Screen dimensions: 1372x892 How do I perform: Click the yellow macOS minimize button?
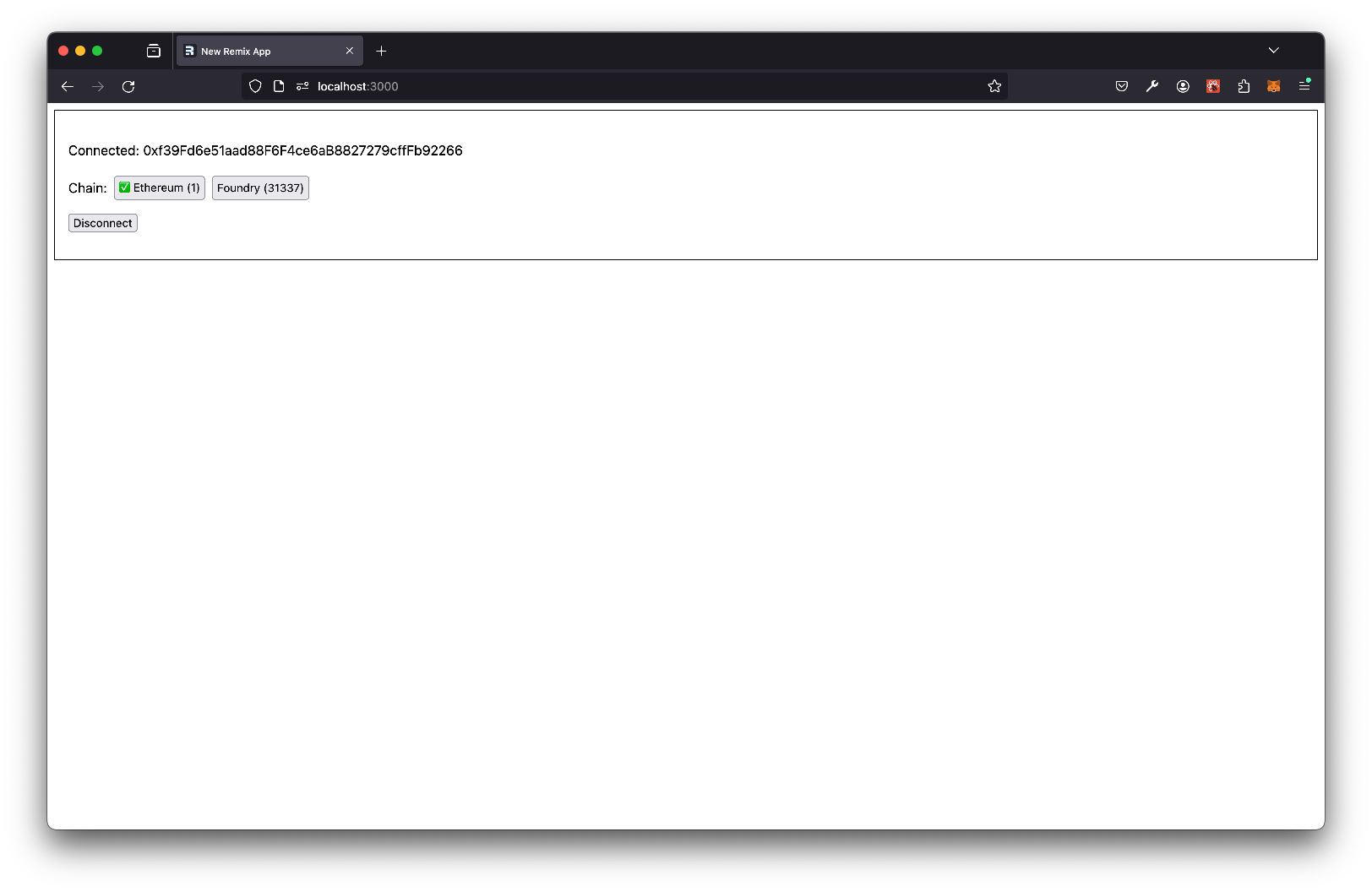pos(80,51)
